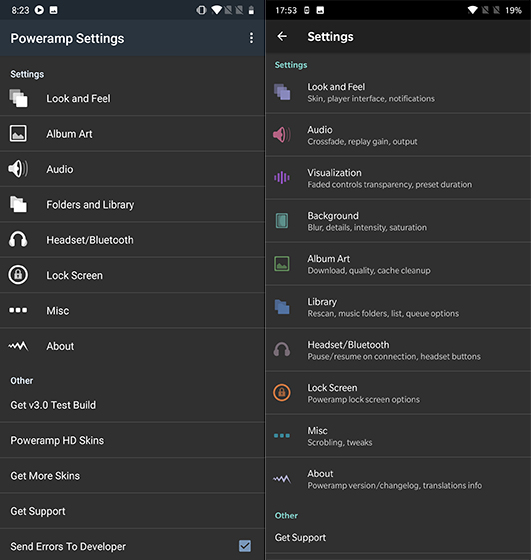Screen dimensions: 531x560
Task: Open Headset/Bluetooth in the left panel
Action: (x=132, y=240)
